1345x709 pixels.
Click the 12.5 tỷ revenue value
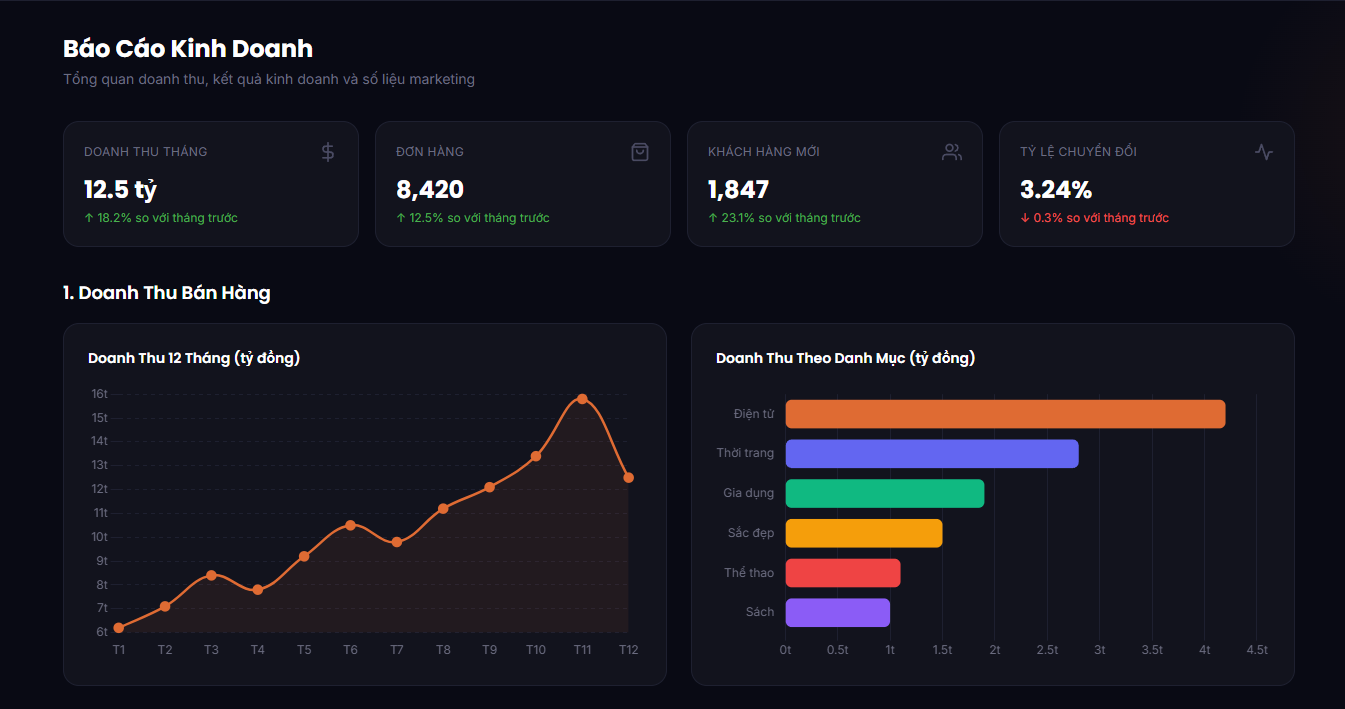120,189
